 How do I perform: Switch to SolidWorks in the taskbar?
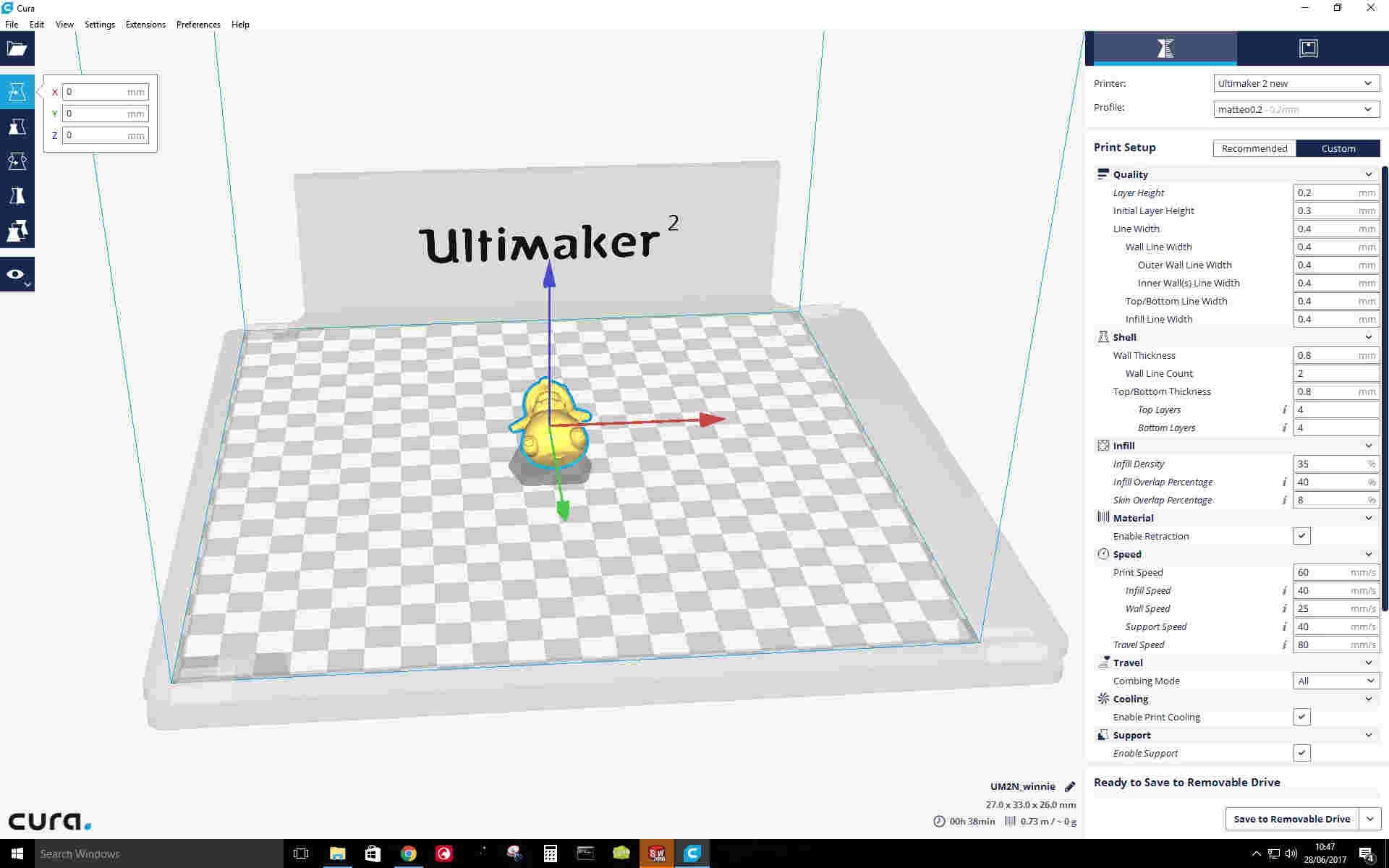657,854
